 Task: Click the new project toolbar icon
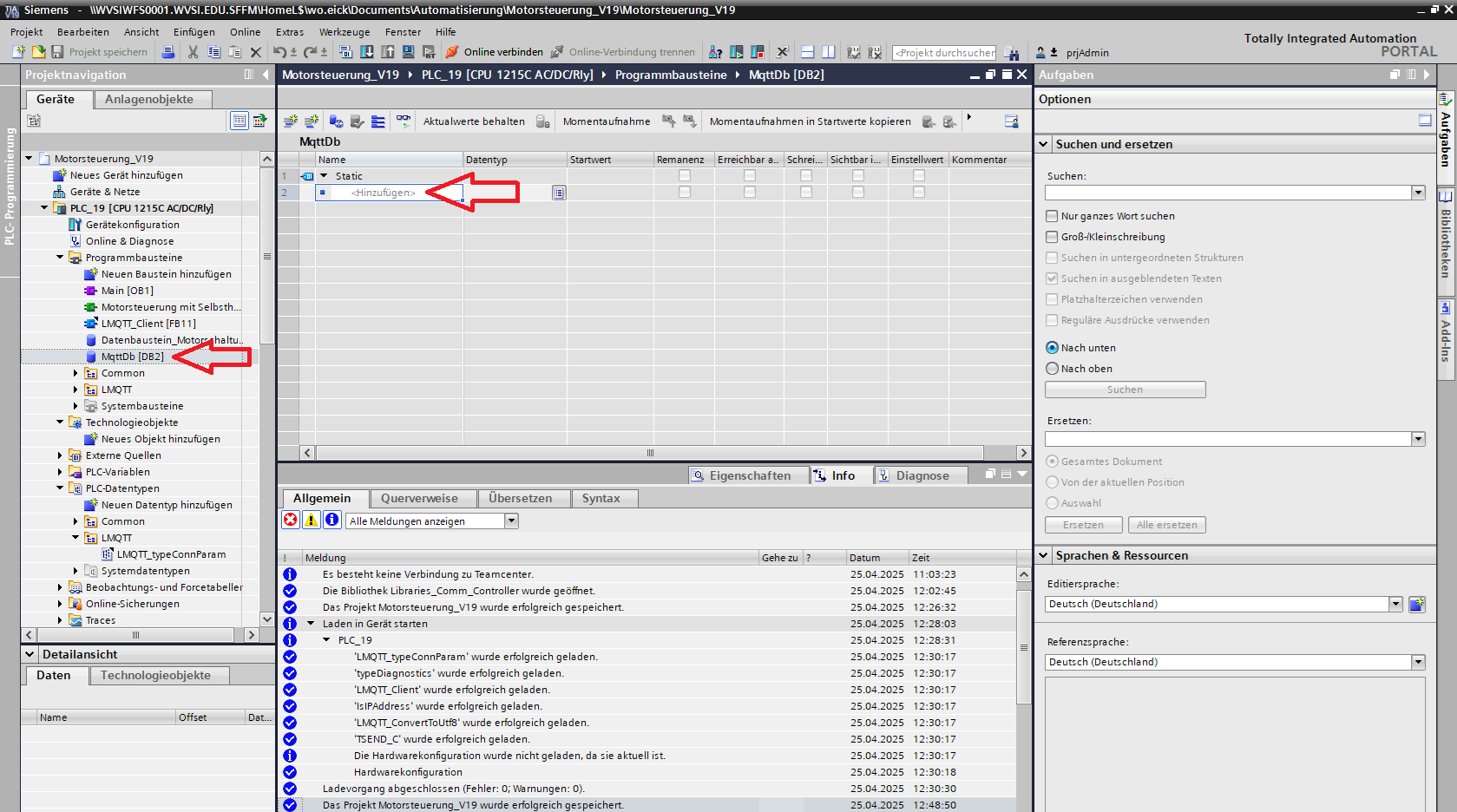pyautogui.click(x=18, y=52)
